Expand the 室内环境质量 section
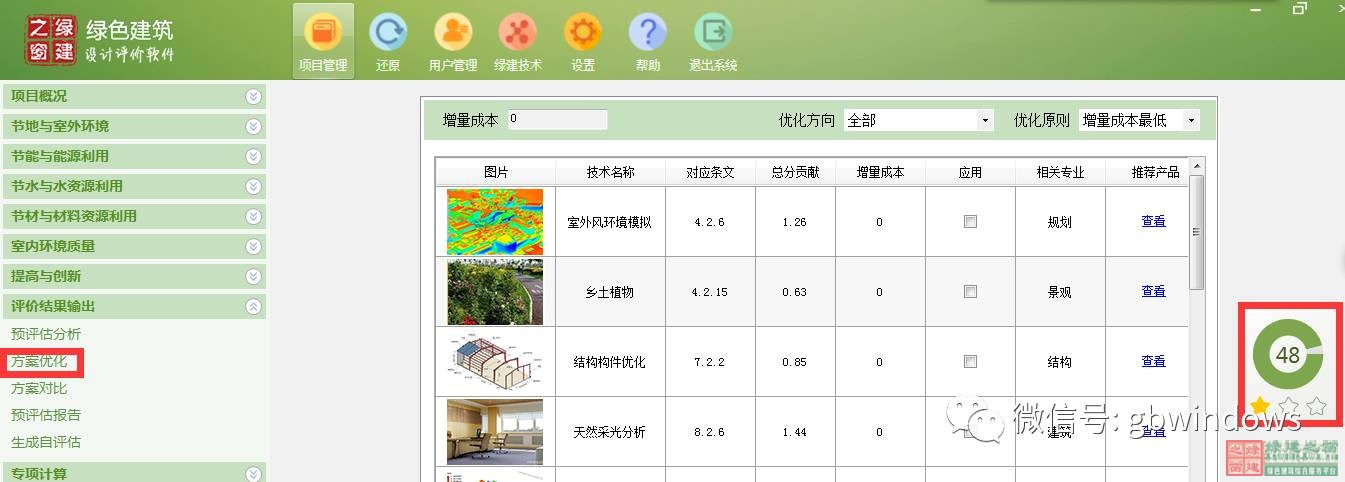This screenshot has width=1345, height=482. tap(134, 246)
